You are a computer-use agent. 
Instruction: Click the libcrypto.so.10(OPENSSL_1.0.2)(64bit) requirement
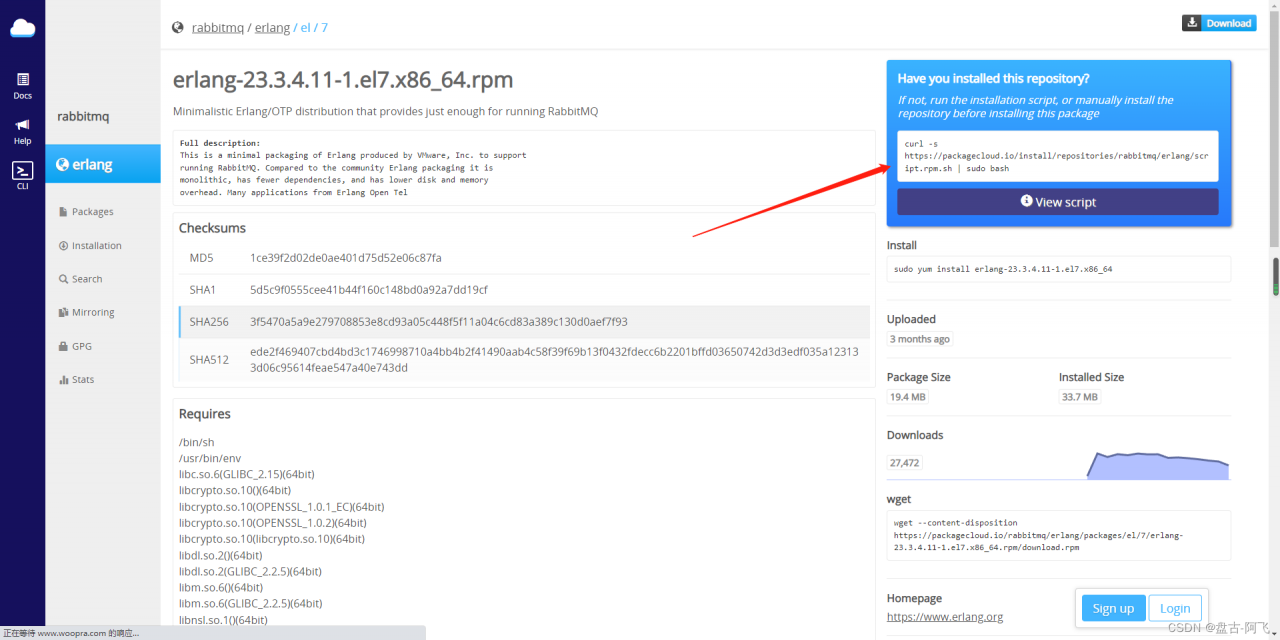click(273, 523)
